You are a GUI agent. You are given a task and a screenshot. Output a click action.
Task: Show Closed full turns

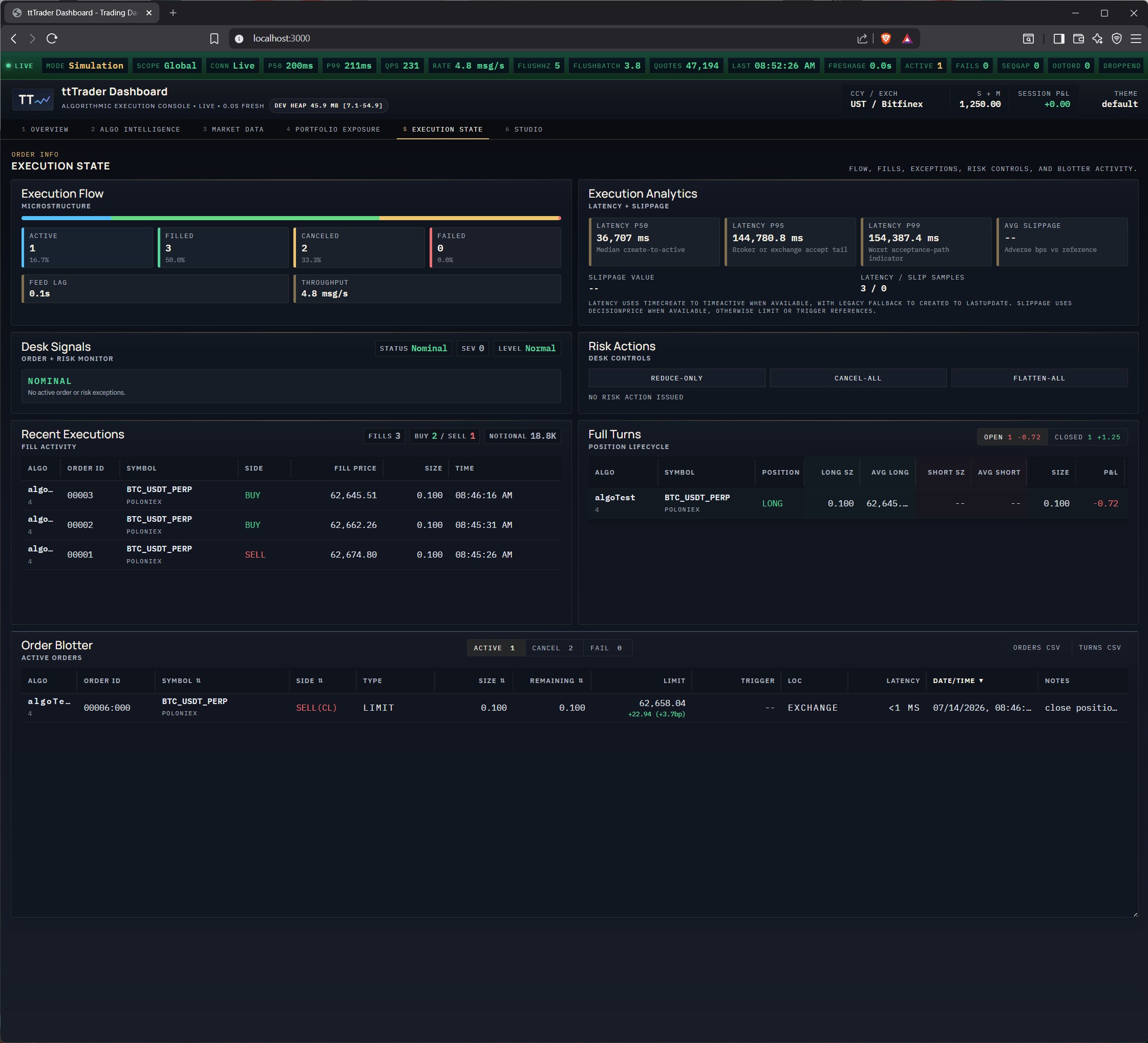1087,437
